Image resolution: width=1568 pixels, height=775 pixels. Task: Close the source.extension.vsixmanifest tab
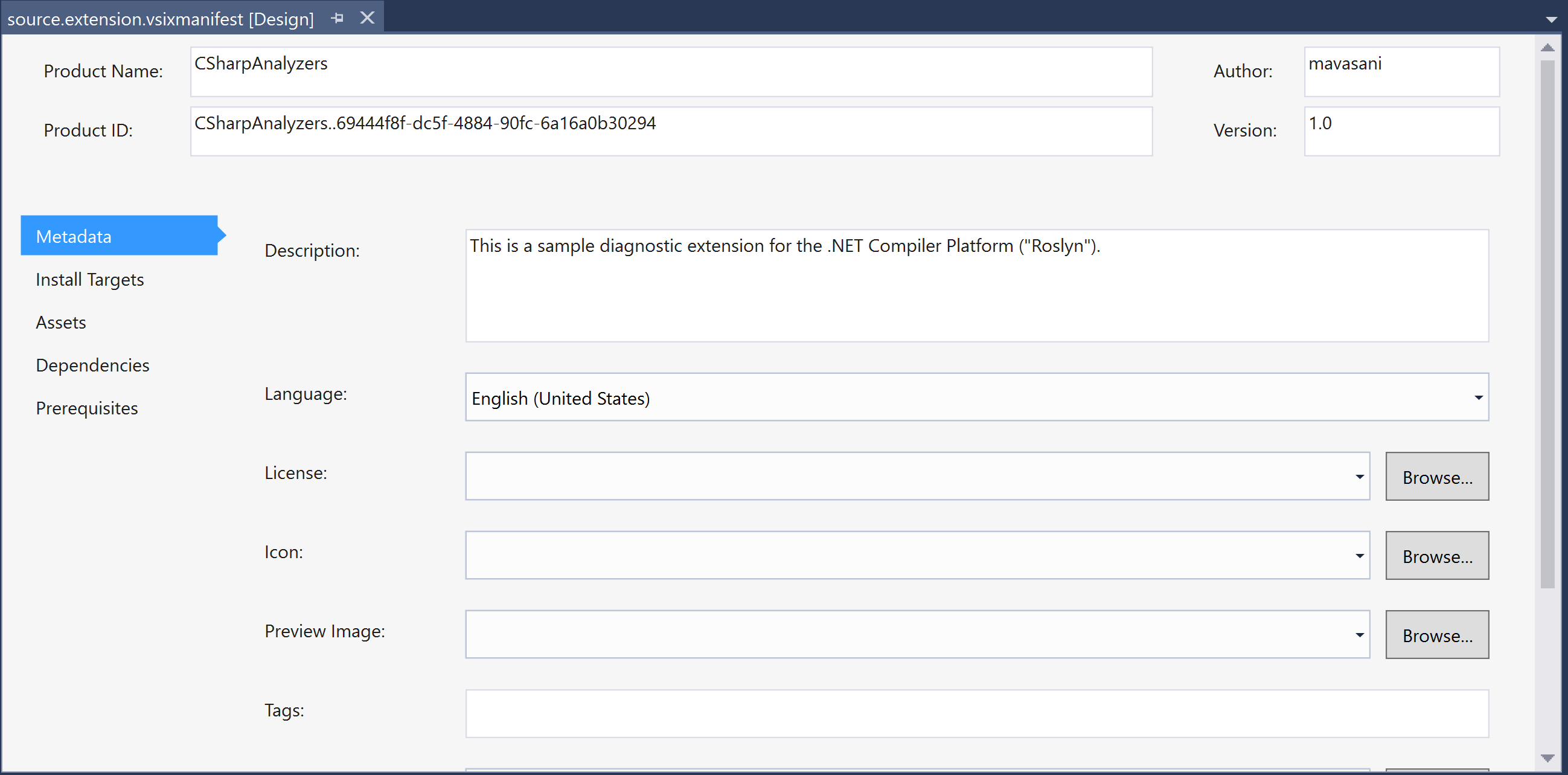pyautogui.click(x=367, y=18)
